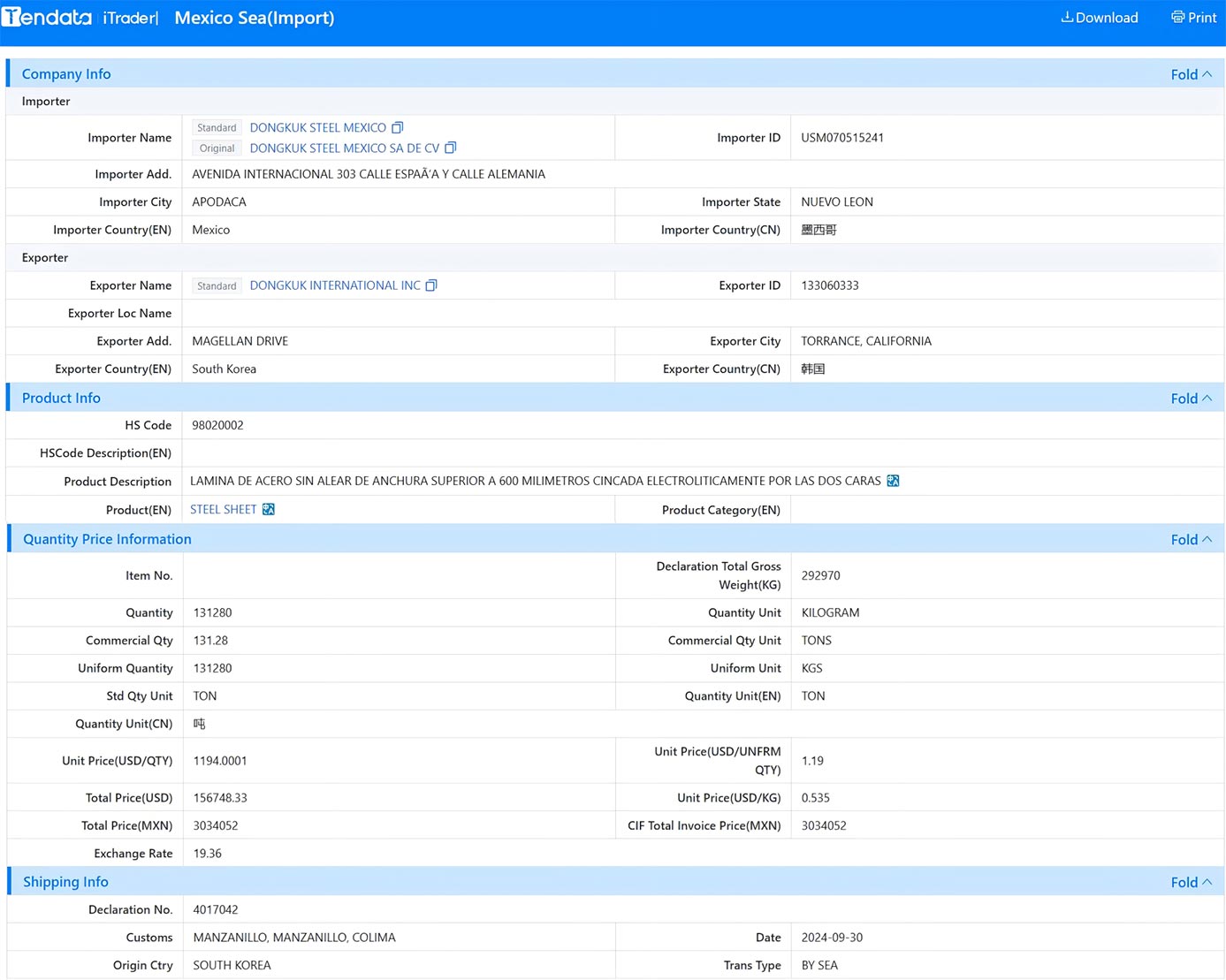This screenshot has width=1226, height=980.
Task: Copy DONGKUK STEEL MEXICO standard name
Action: click(397, 128)
